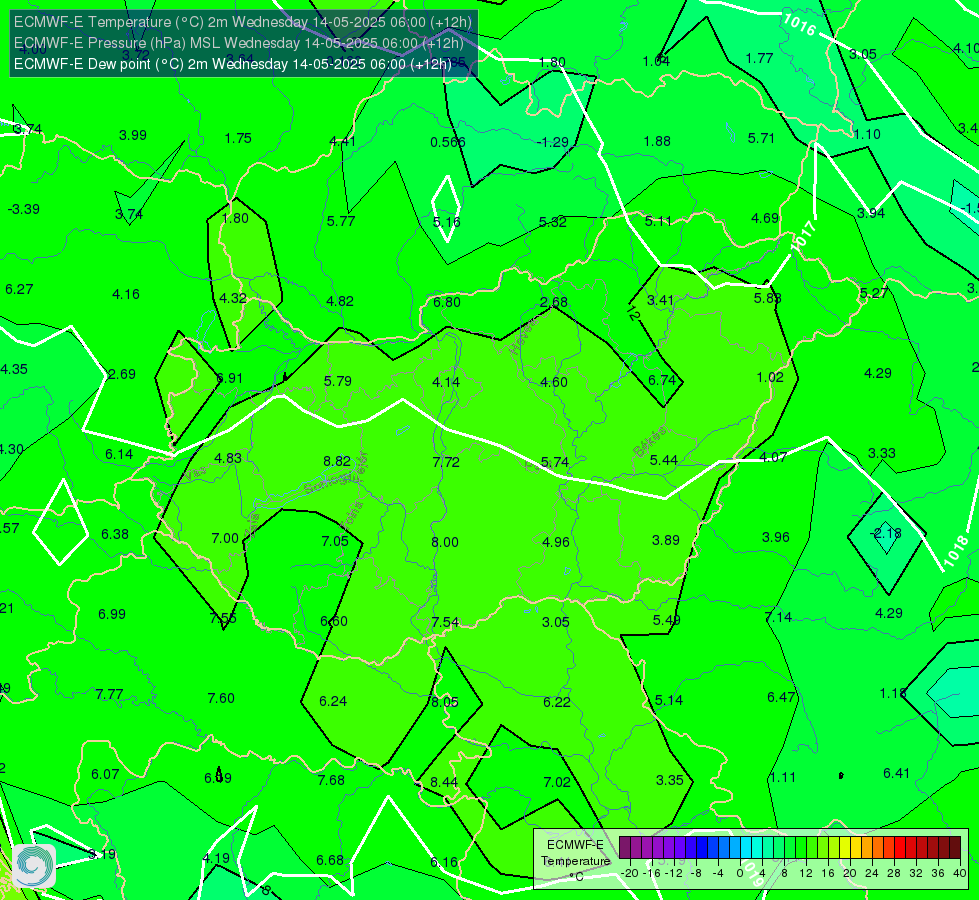Click the purple swatch above -20 in scale
The width and height of the screenshot is (979, 900).
pos(625,848)
